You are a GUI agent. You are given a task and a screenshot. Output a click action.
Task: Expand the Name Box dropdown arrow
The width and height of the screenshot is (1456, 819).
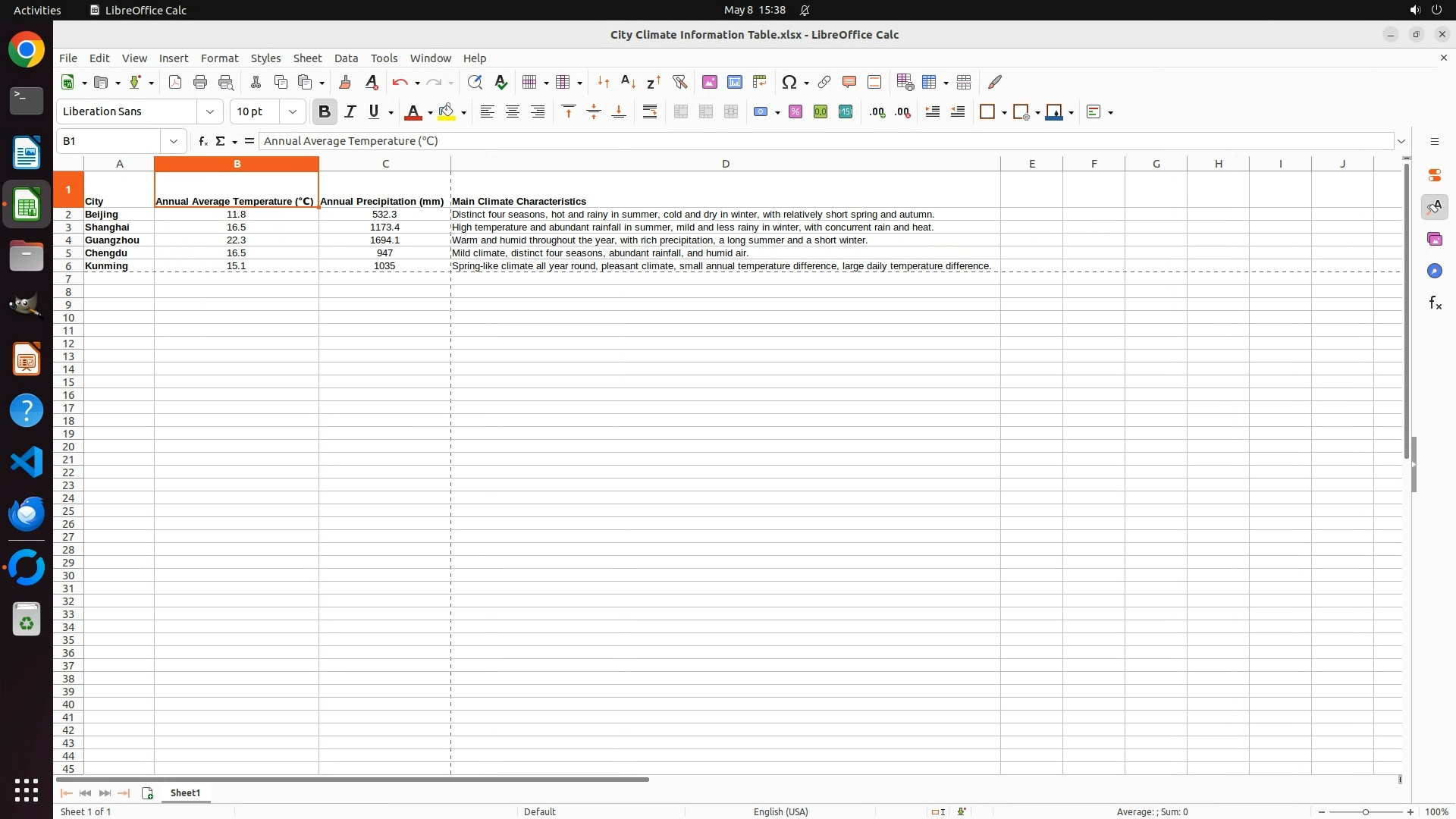tap(174, 141)
